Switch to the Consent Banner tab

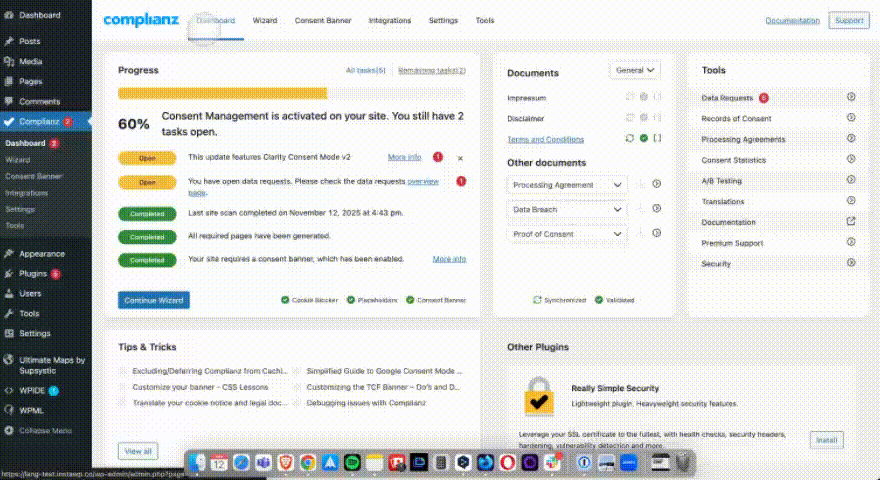point(323,20)
